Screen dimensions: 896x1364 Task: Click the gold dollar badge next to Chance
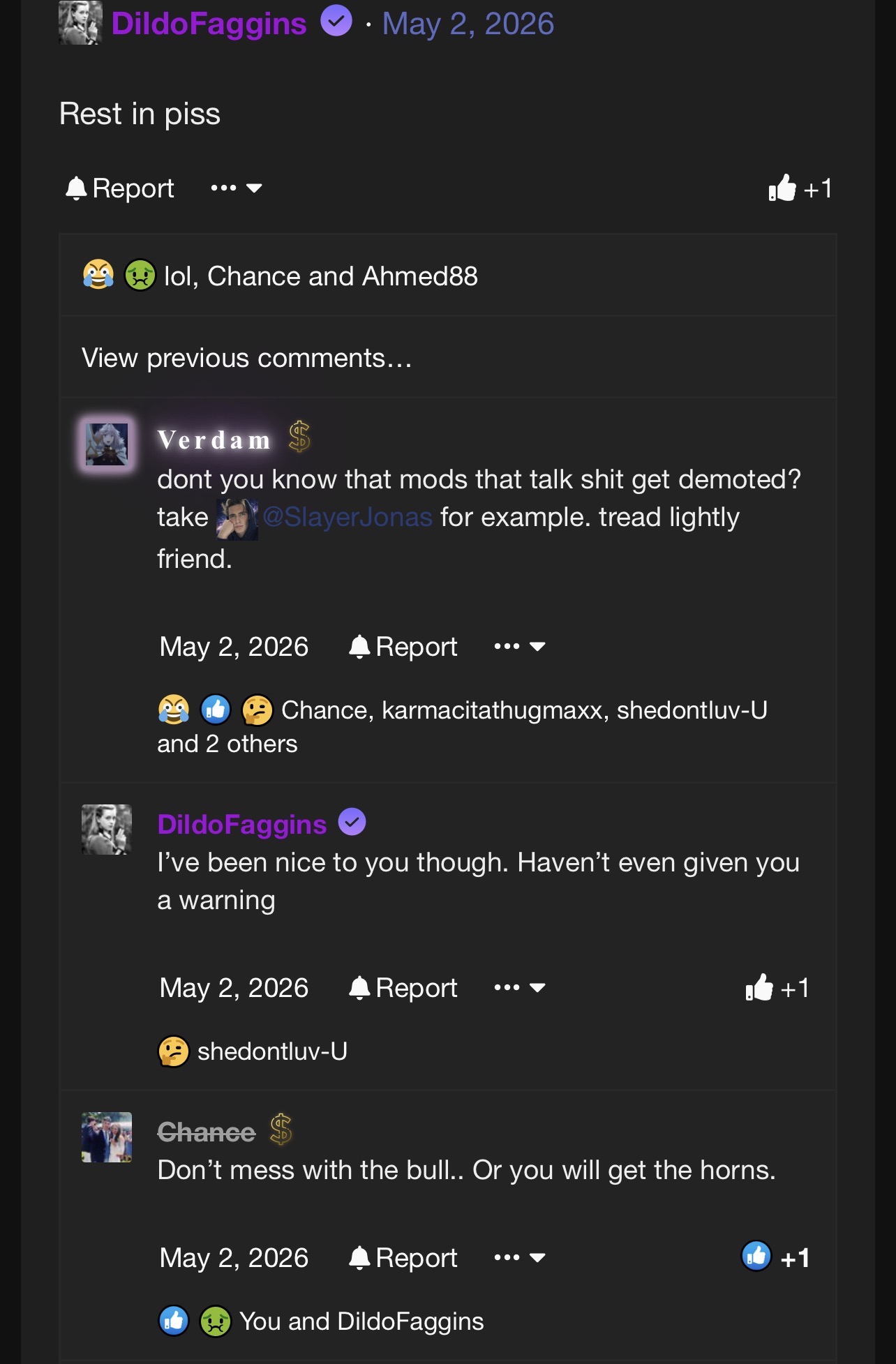tap(281, 1130)
